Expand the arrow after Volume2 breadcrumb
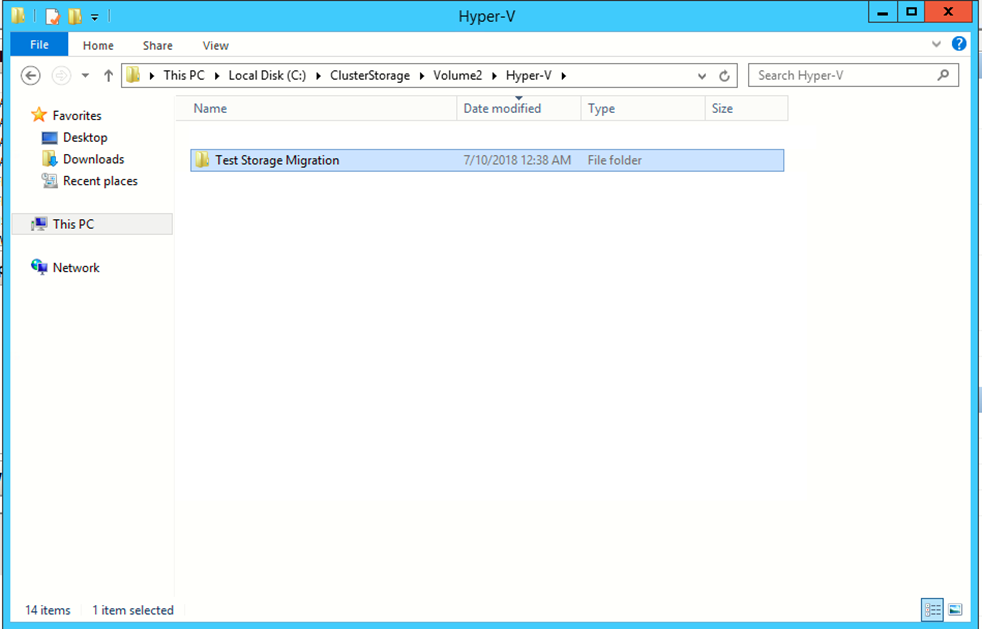982x629 pixels. [494, 76]
